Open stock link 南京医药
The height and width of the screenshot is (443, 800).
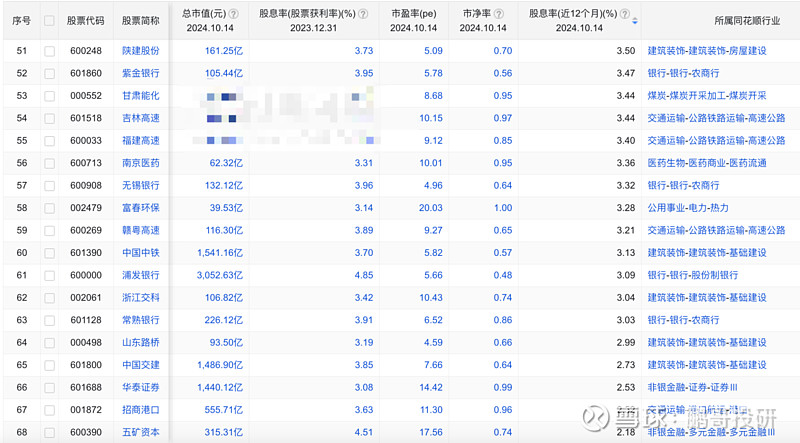tap(141, 163)
